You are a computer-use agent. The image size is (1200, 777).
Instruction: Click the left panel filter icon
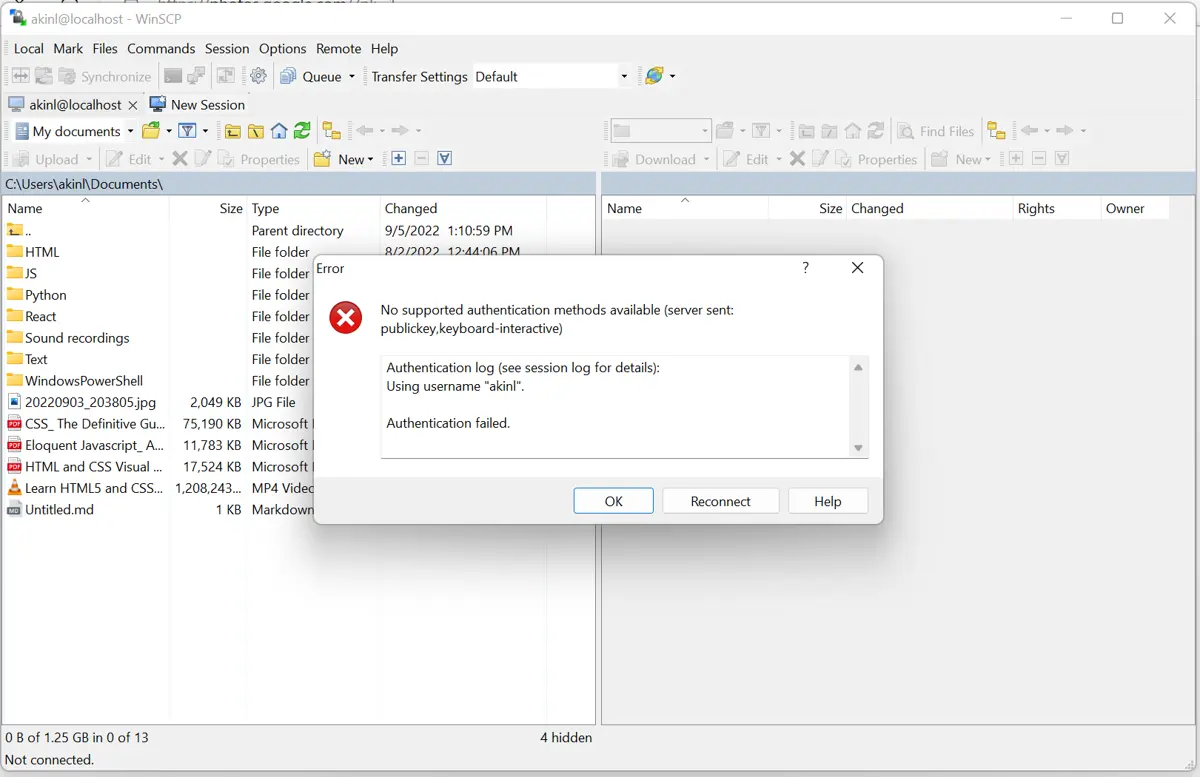click(x=187, y=131)
